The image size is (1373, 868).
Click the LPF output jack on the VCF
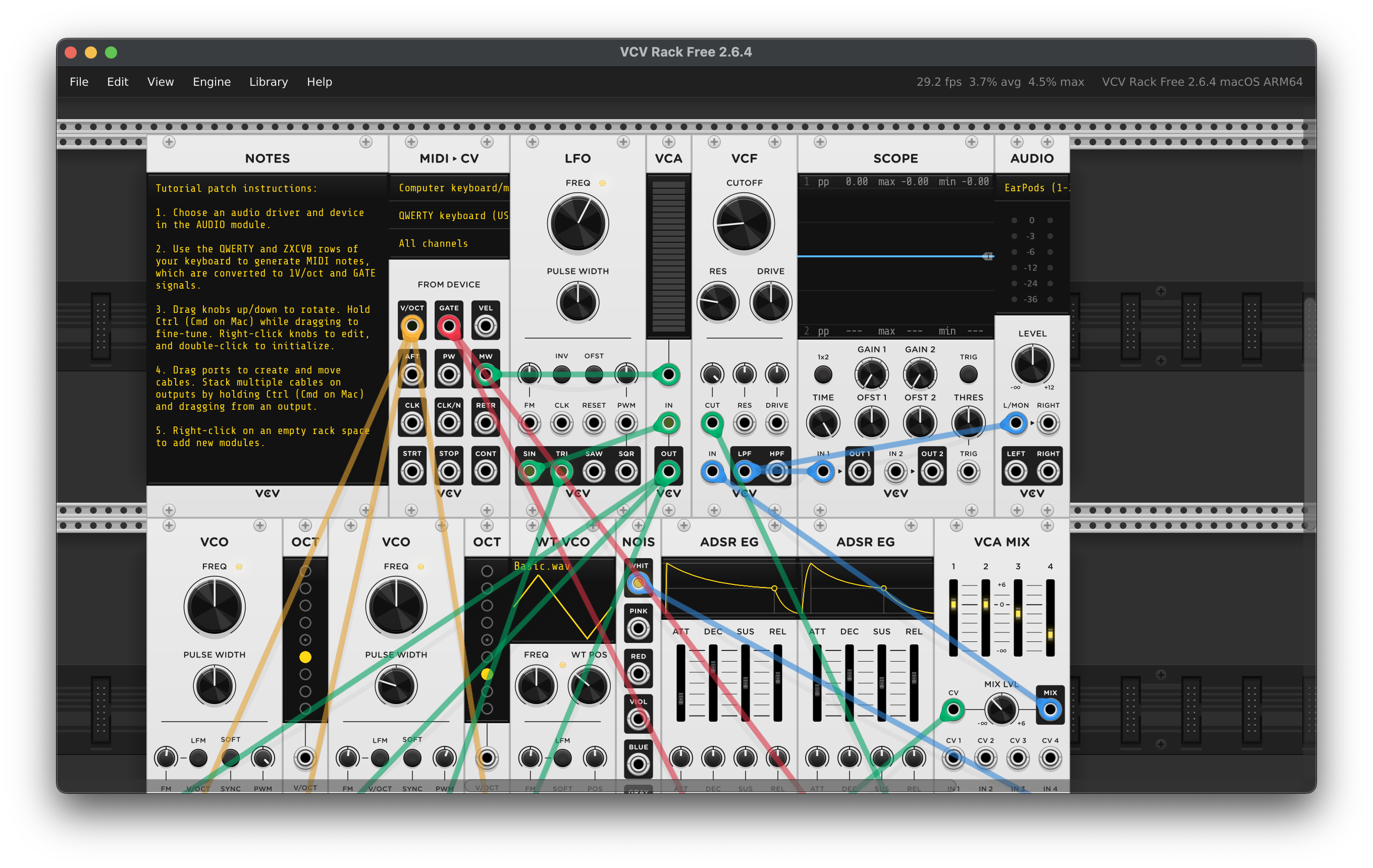pos(744,471)
